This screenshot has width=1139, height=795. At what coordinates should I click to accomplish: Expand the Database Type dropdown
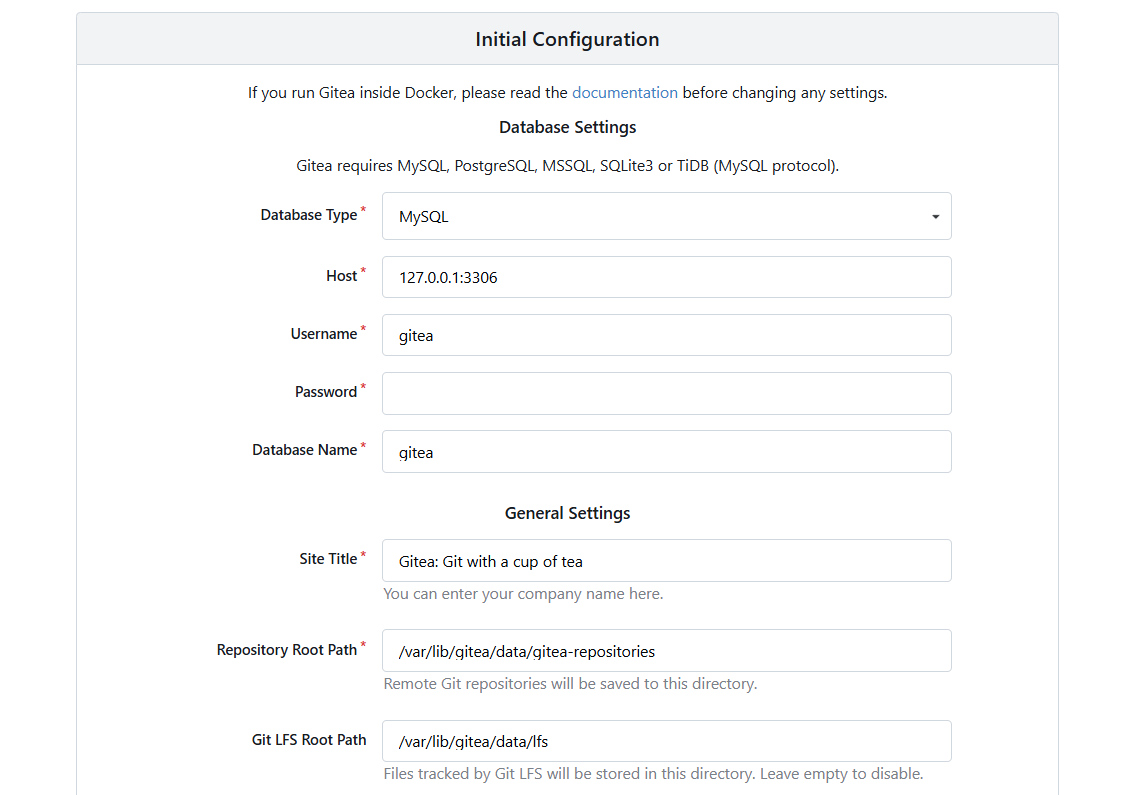tap(666, 216)
